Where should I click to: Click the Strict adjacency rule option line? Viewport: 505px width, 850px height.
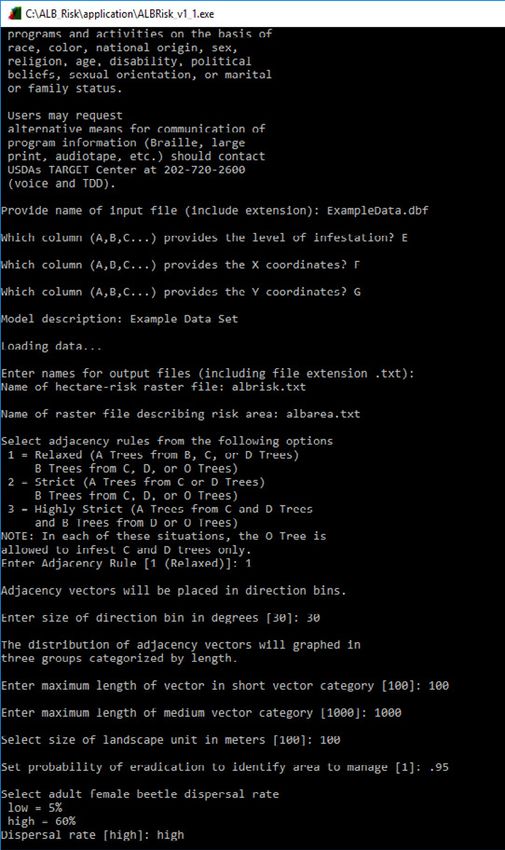pos(136,482)
